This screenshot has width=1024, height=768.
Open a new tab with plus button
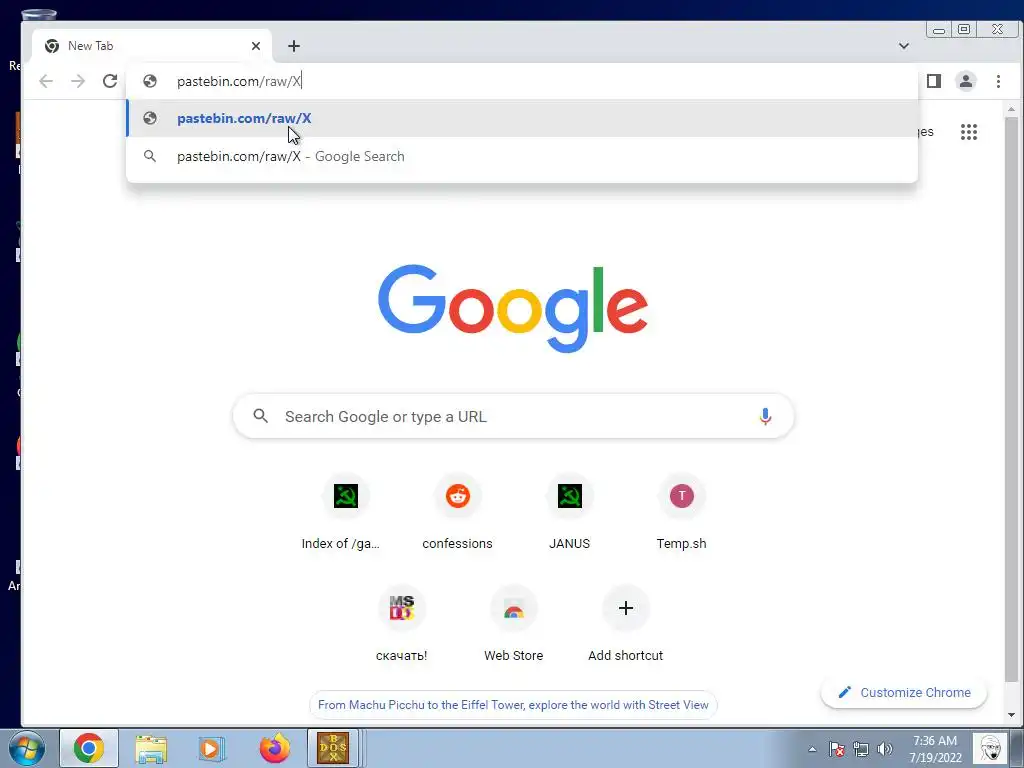tap(294, 46)
